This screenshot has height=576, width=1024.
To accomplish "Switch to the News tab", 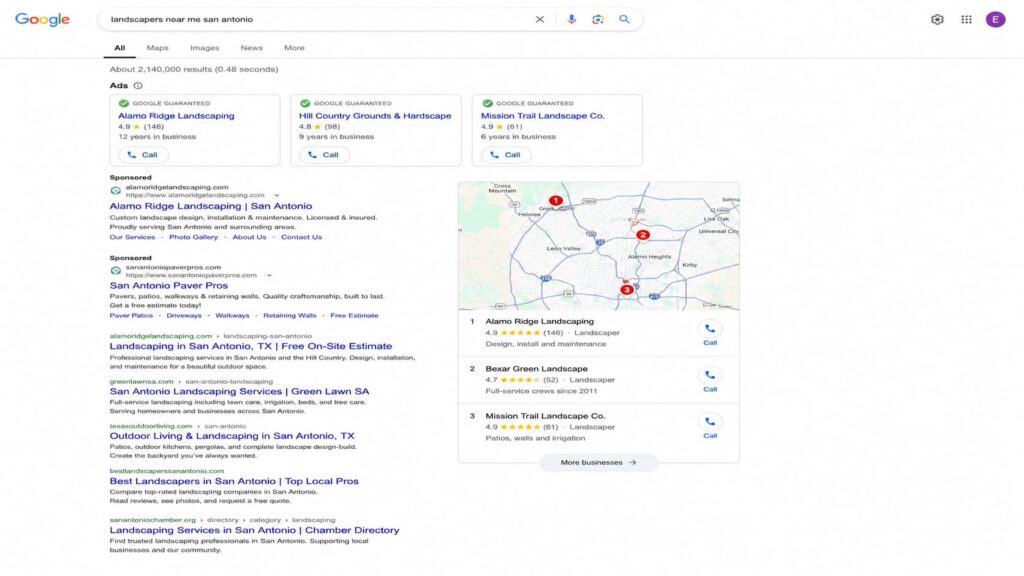I will coord(251,48).
